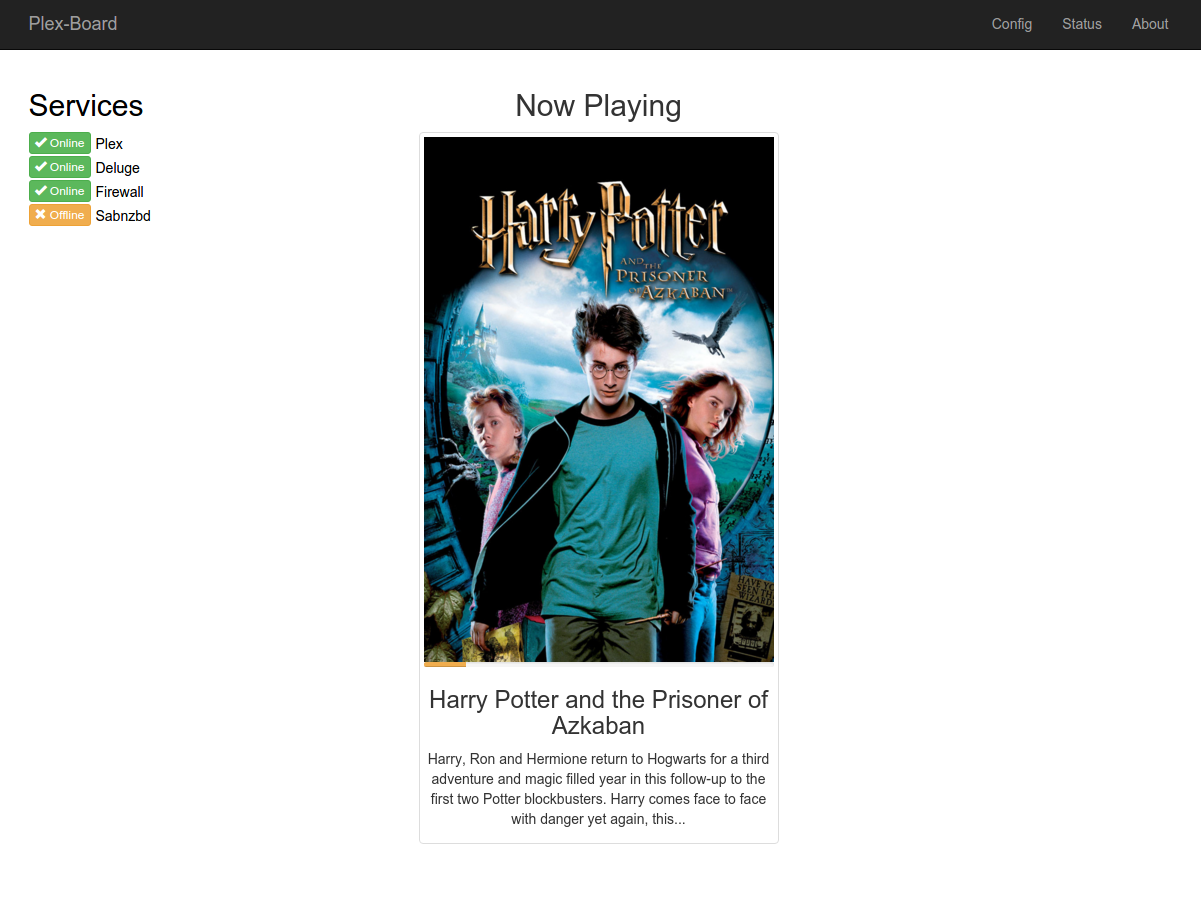Click the Online badge beside Plex
Image resolution: width=1201 pixels, height=915 pixels.
[60, 143]
